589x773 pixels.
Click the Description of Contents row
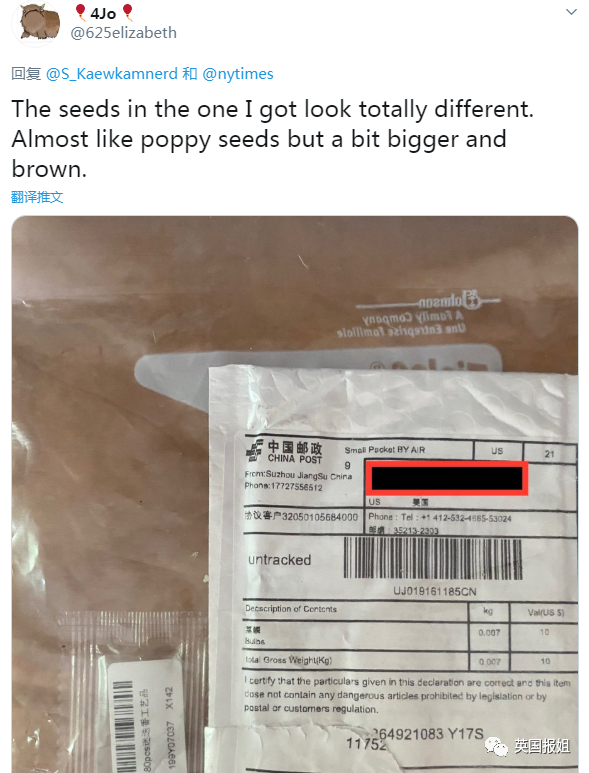tap(355, 610)
